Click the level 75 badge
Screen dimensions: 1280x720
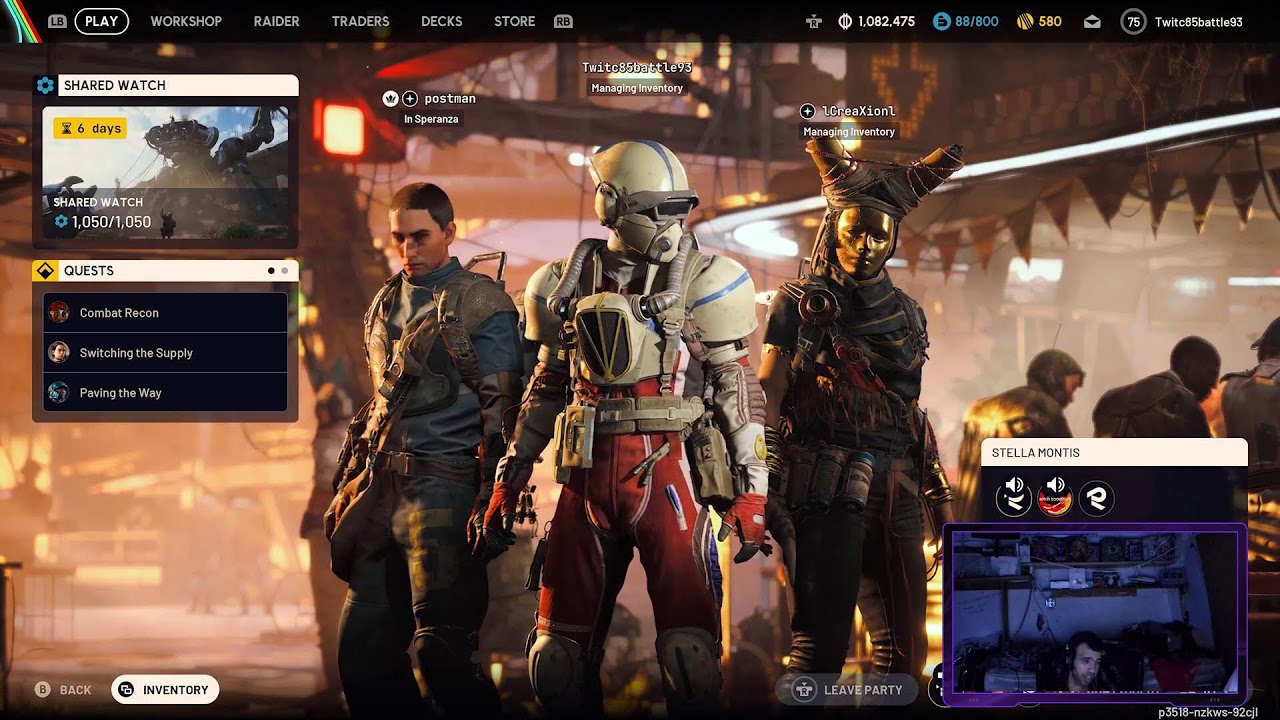pyautogui.click(x=1133, y=21)
